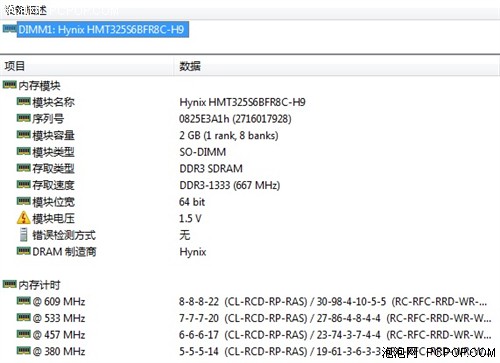
Task: Select the 存取速度 row label
Action: point(53,185)
